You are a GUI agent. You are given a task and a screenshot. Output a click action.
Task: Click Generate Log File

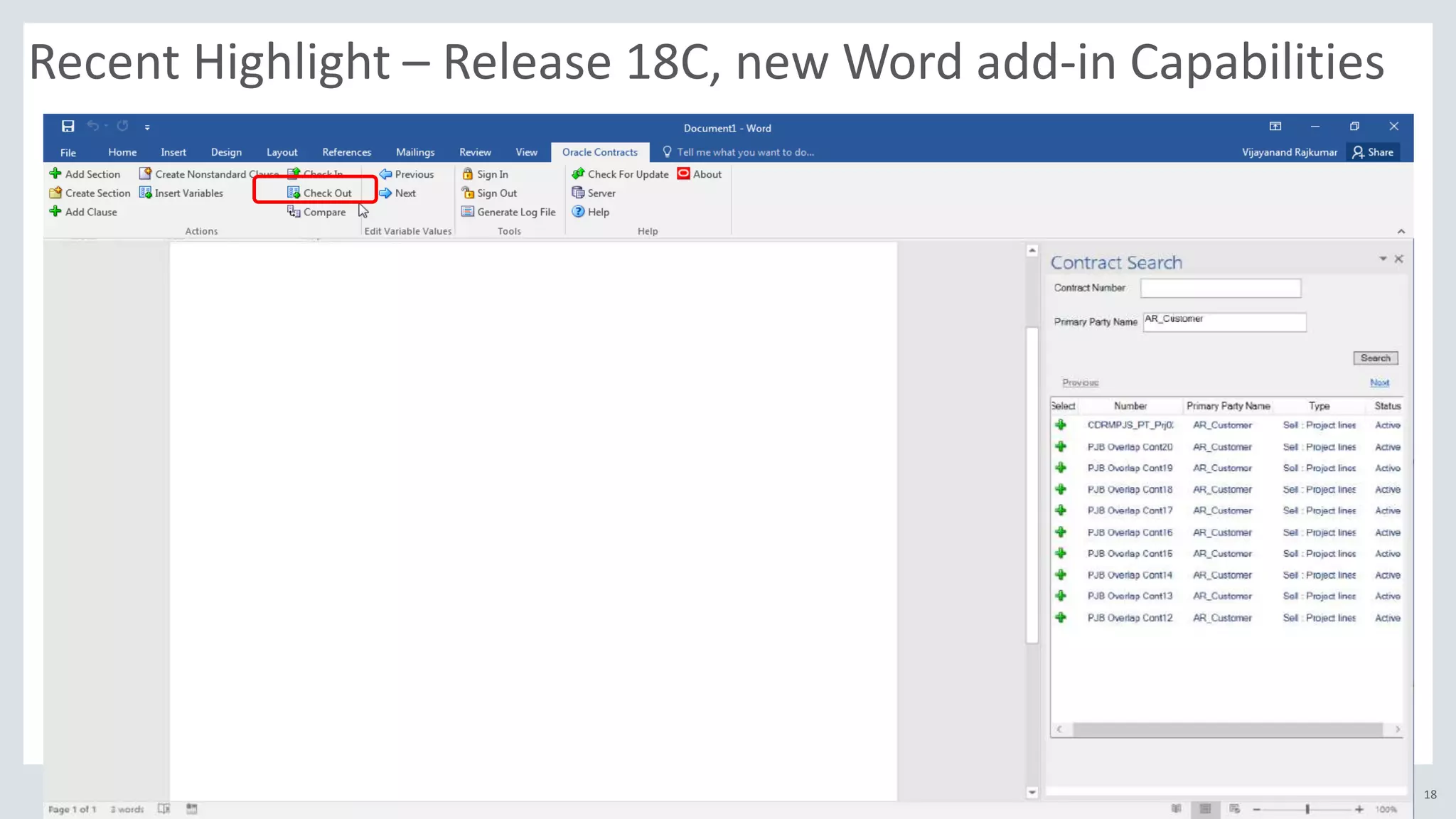coord(508,212)
